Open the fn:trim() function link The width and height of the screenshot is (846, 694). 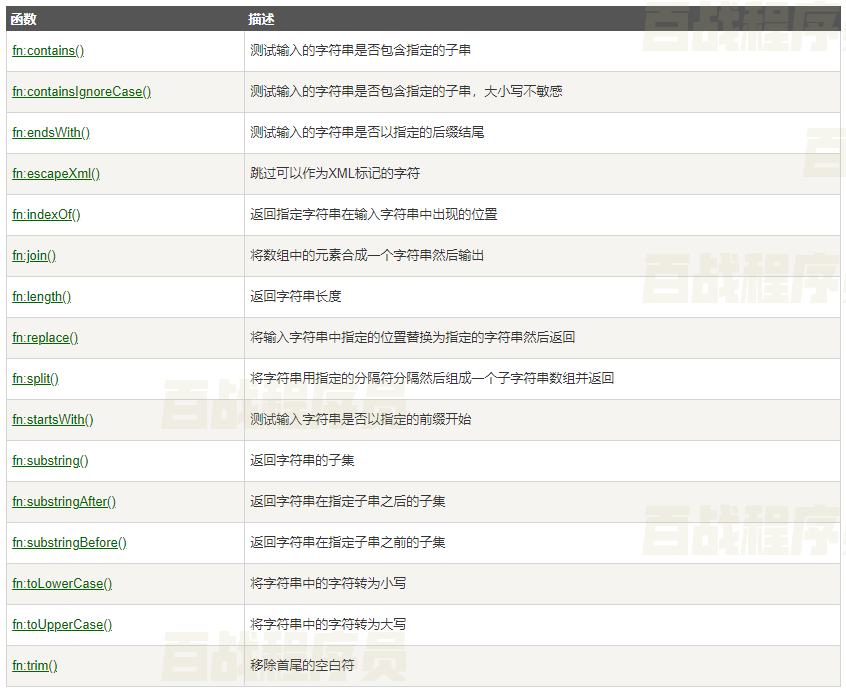(x=34, y=665)
